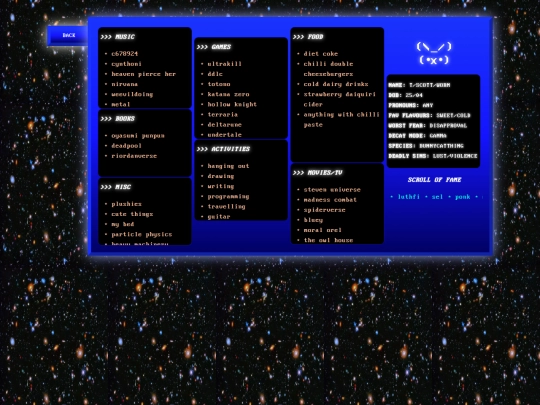
Task: Click the DOB 25/04 line
Action: (x=405, y=95)
